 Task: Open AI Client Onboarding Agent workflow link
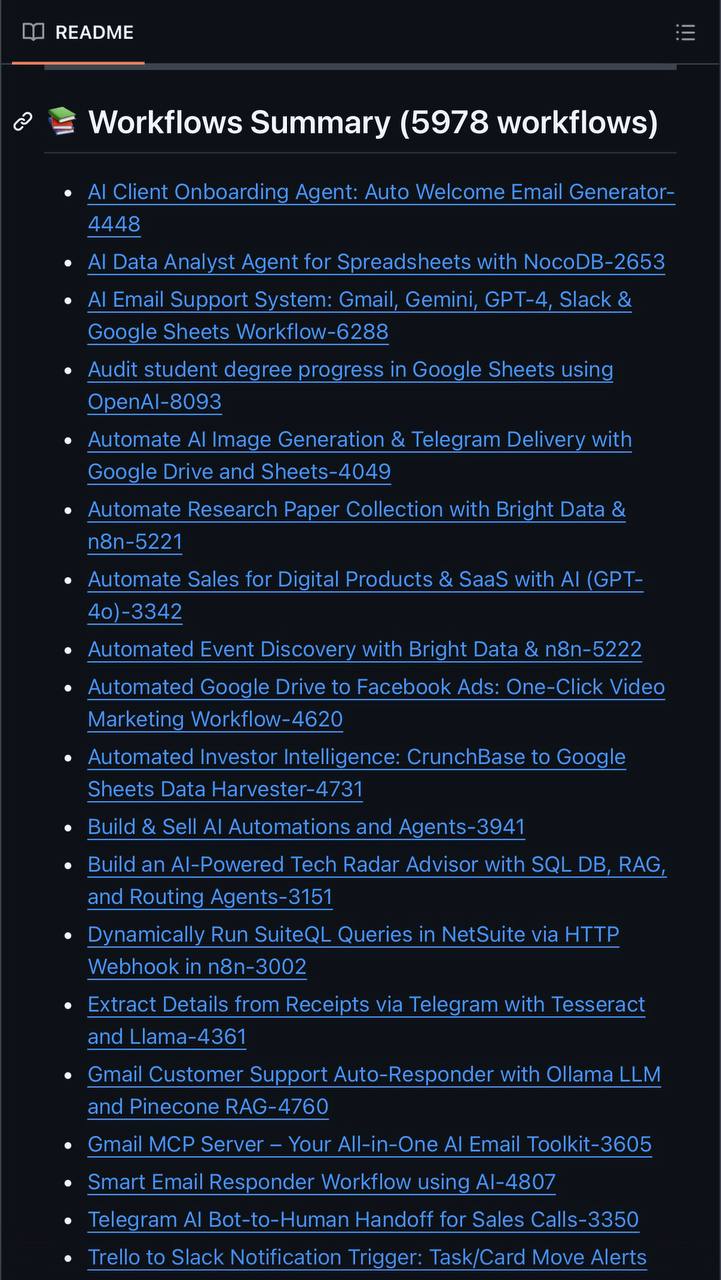(x=380, y=192)
